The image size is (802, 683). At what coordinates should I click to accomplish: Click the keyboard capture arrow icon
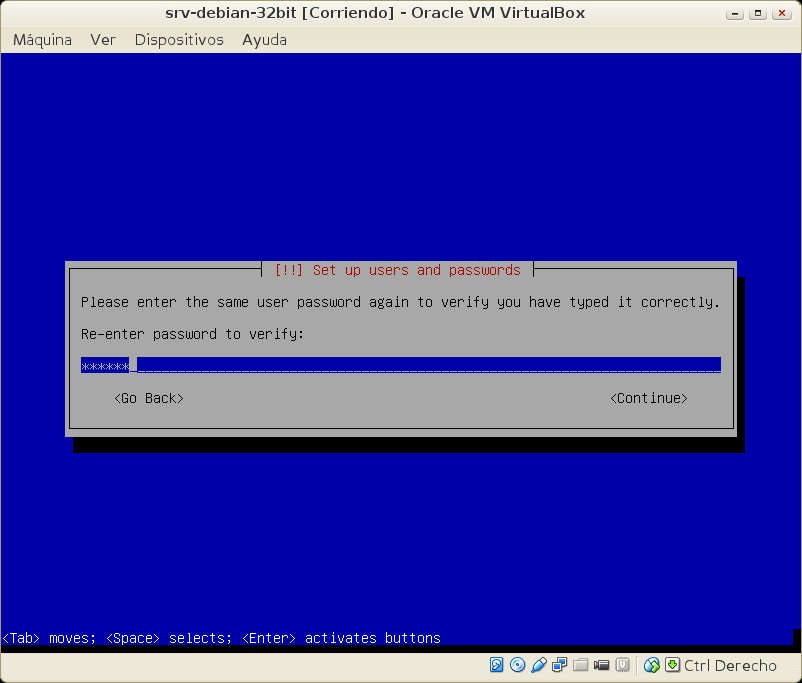coord(672,665)
